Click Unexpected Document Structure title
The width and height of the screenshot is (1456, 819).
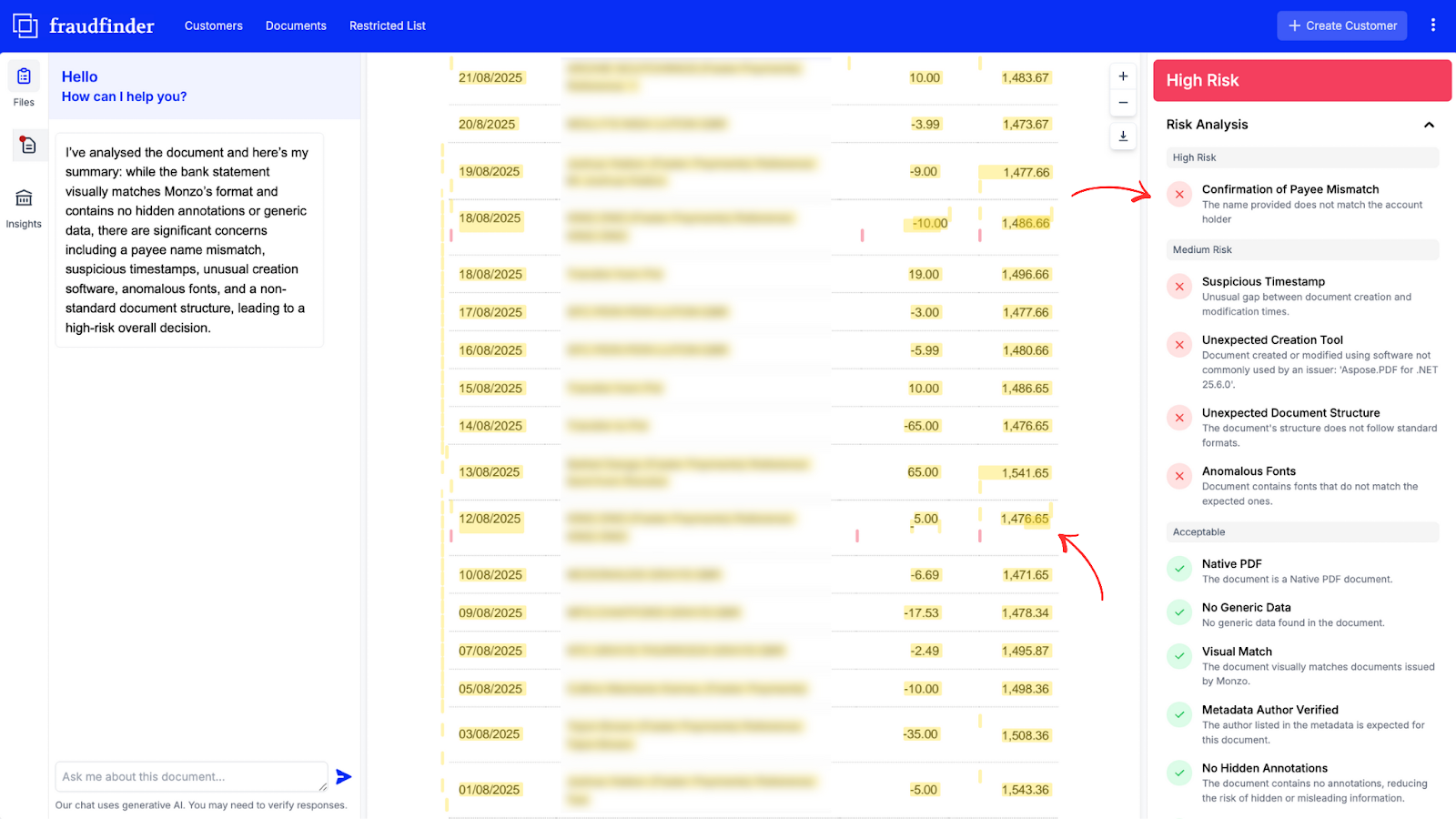point(1290,412)
